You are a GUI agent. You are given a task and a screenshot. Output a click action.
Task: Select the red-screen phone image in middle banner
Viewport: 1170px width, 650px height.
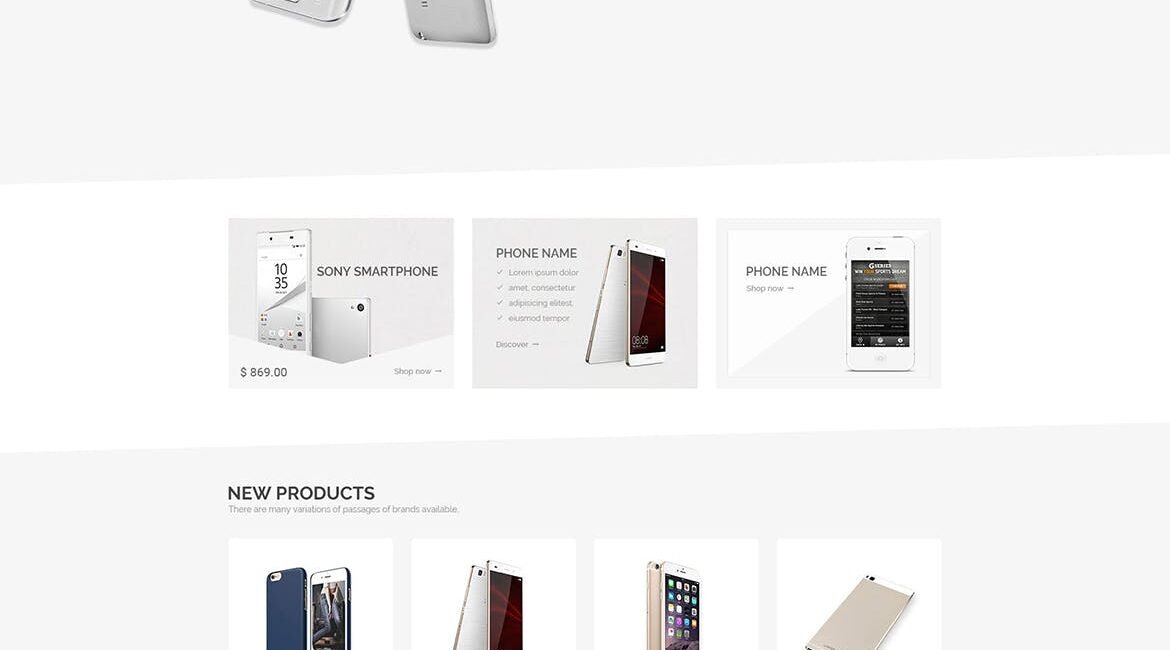626,302
